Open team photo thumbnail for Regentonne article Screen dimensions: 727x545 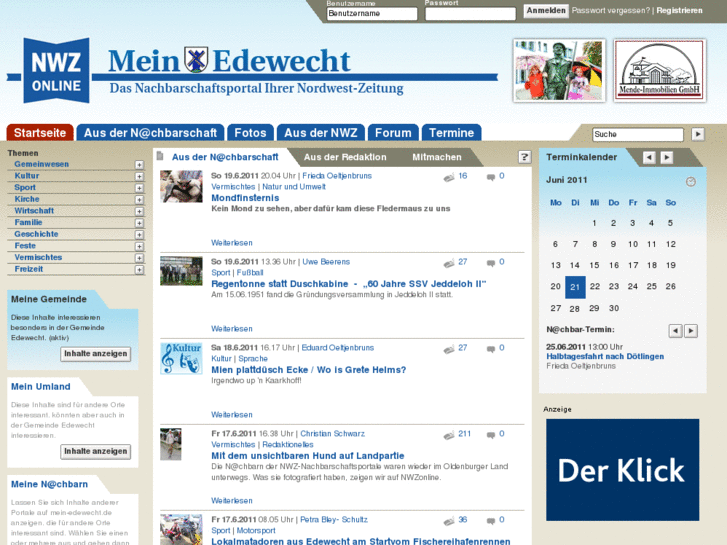181,271
